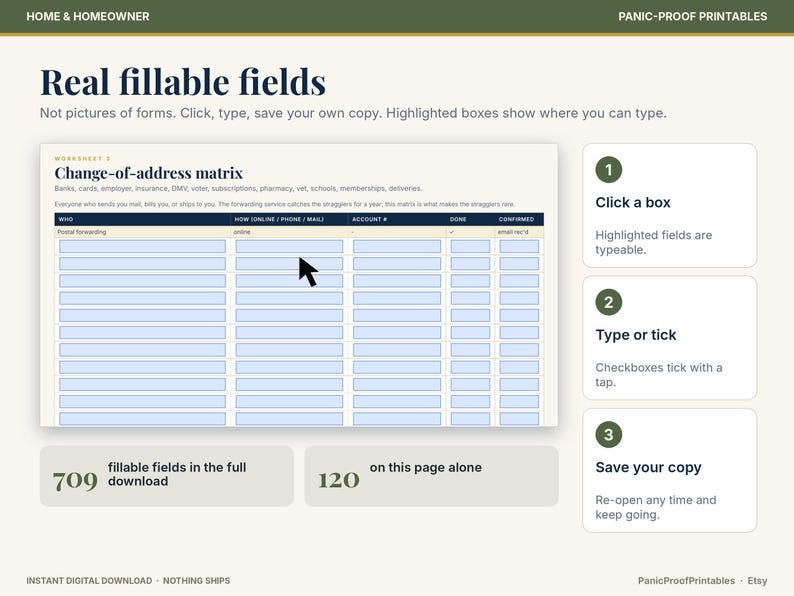Click the 'Type or tick' step title
This screenshot has width=794, height=596.
[x=636, y=335]
